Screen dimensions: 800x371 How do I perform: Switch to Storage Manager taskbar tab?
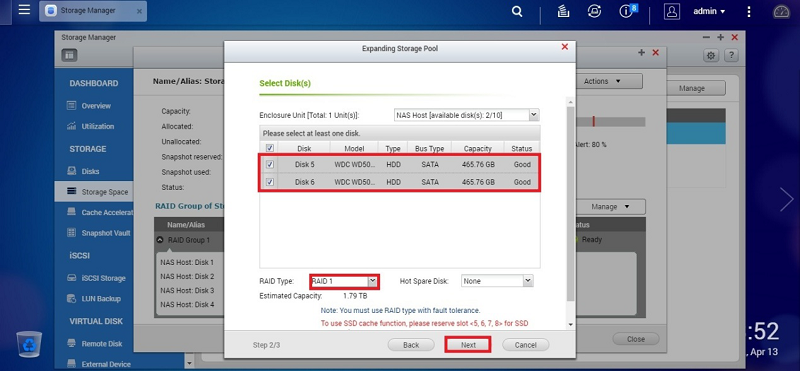(x=93, y=11)
